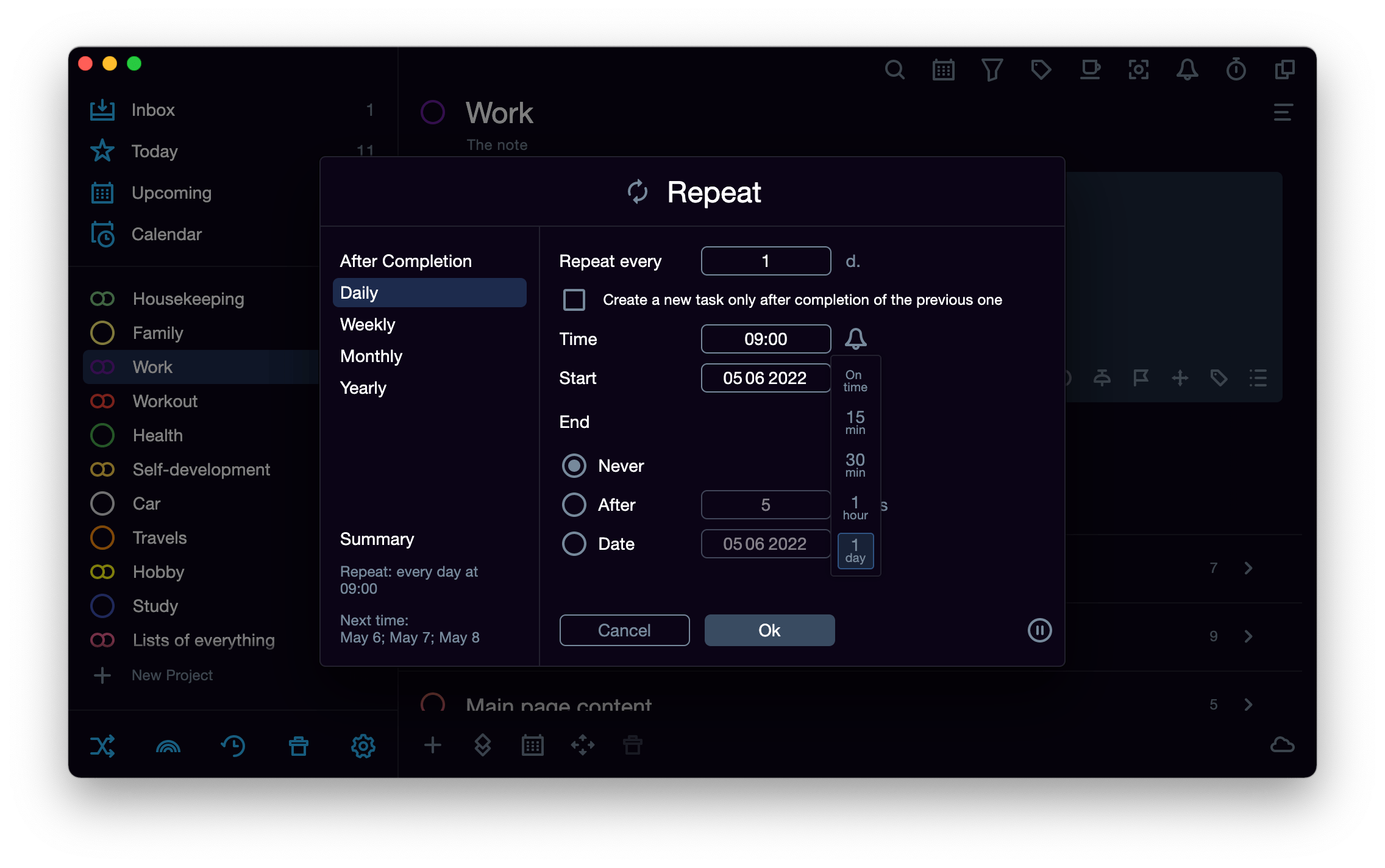The width and height of the screenshot is (1385, 868).
Task: Check 'Create a new task only after completion' box
Action: point(574,300)
